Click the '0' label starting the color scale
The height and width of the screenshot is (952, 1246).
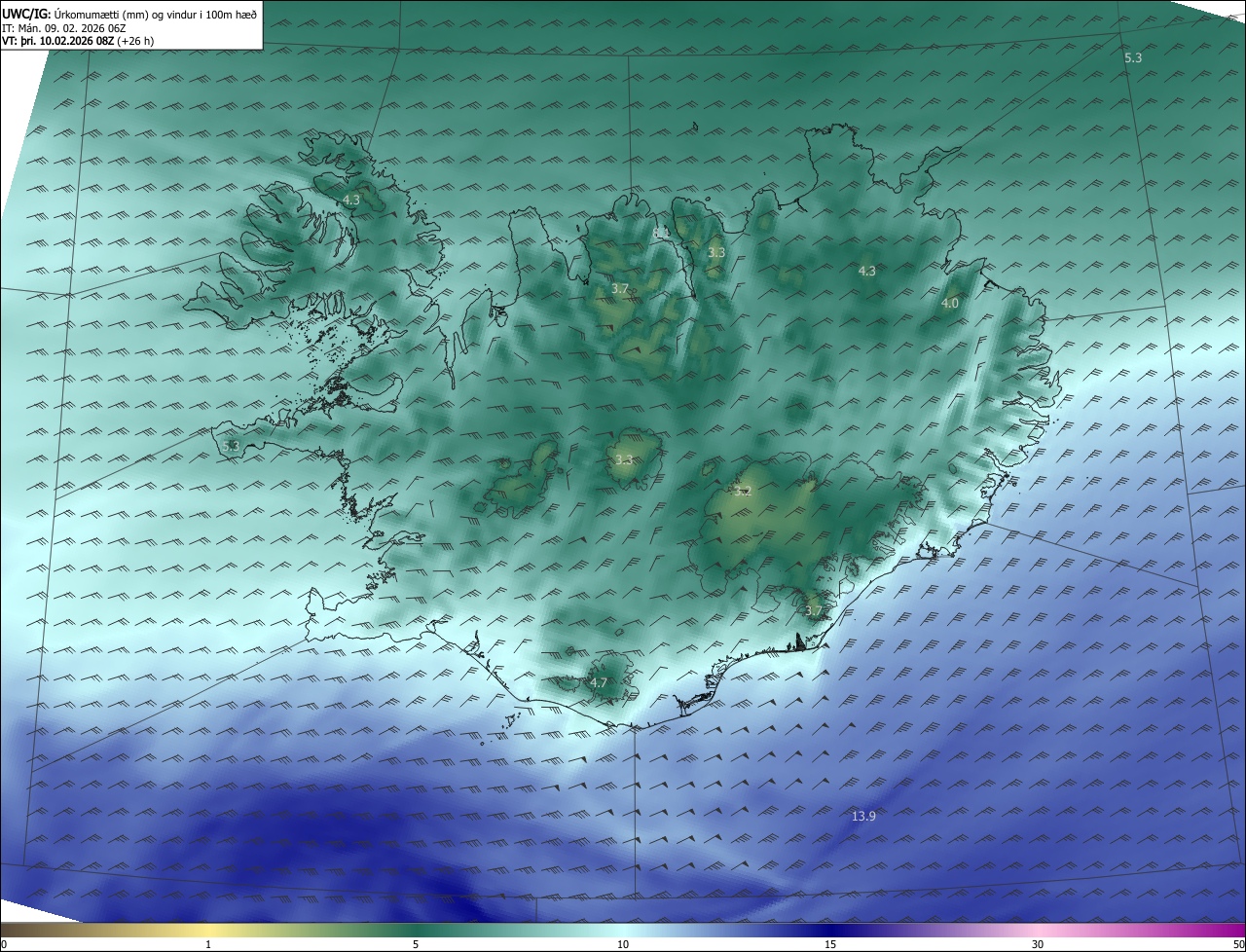(4, 944)
